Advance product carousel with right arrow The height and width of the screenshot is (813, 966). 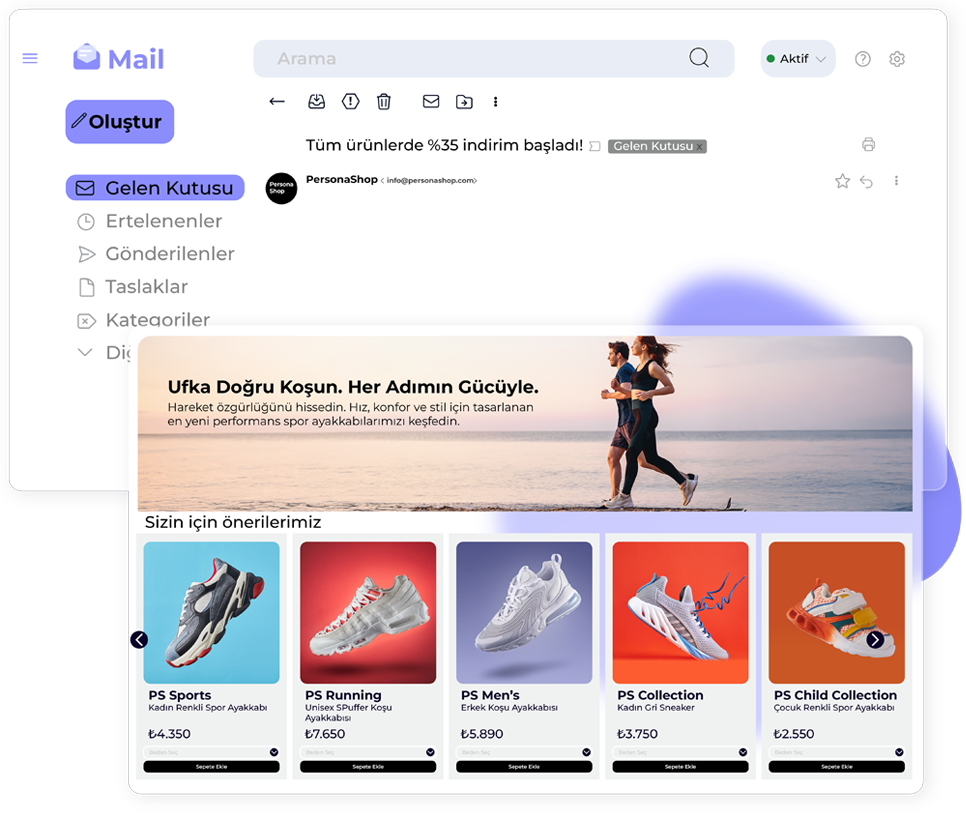pyautogui.click(x=875, y=640)
